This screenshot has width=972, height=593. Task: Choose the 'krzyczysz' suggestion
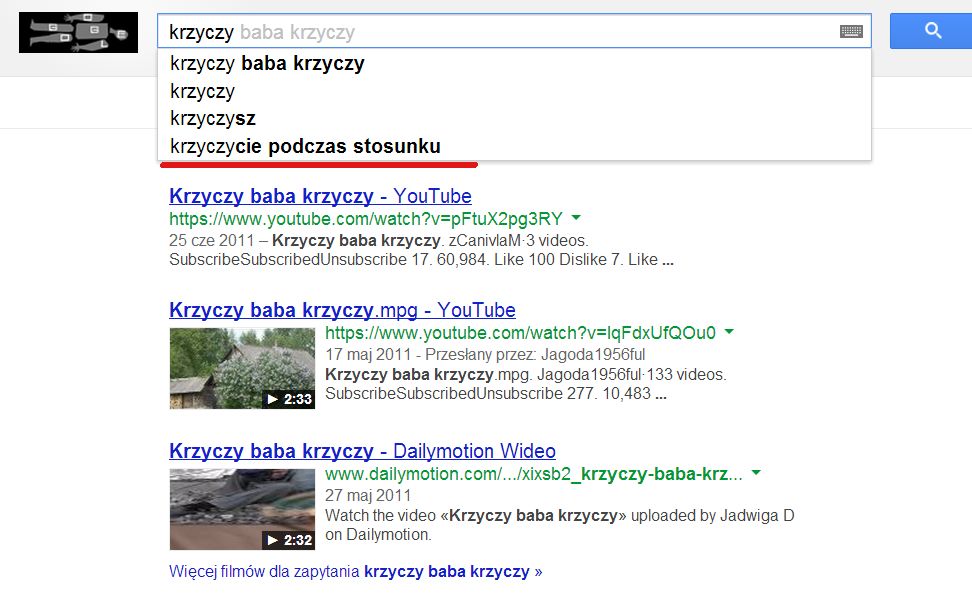(515, 118)
